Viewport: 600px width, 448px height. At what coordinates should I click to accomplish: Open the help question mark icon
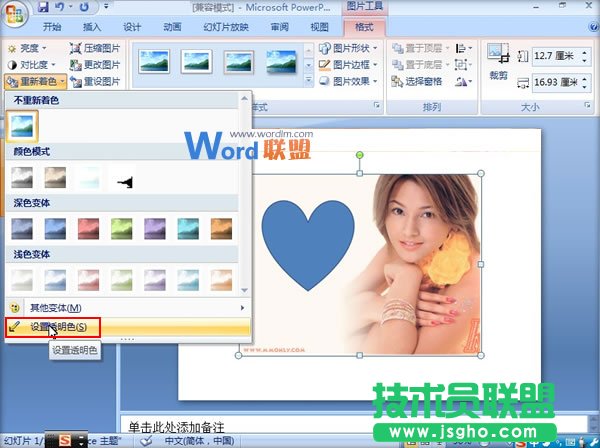(x=593, y=26)
